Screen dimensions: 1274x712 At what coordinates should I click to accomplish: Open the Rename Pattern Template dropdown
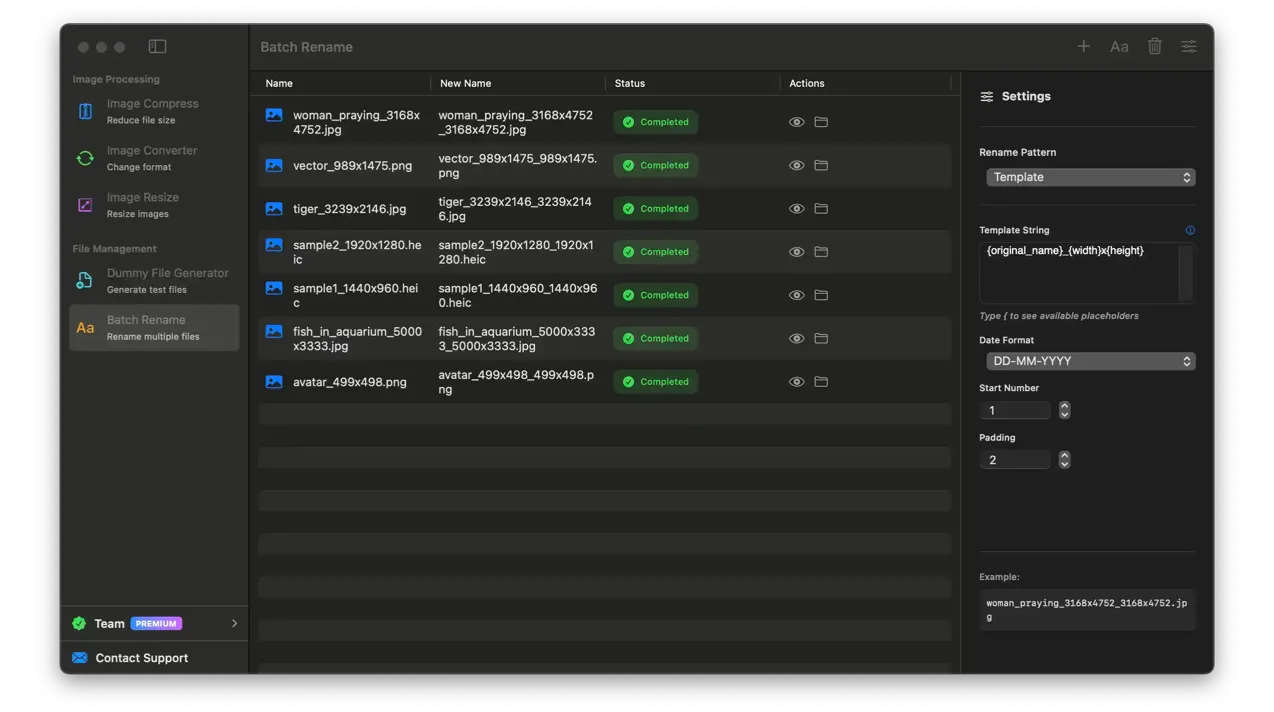pos(1090,177)
